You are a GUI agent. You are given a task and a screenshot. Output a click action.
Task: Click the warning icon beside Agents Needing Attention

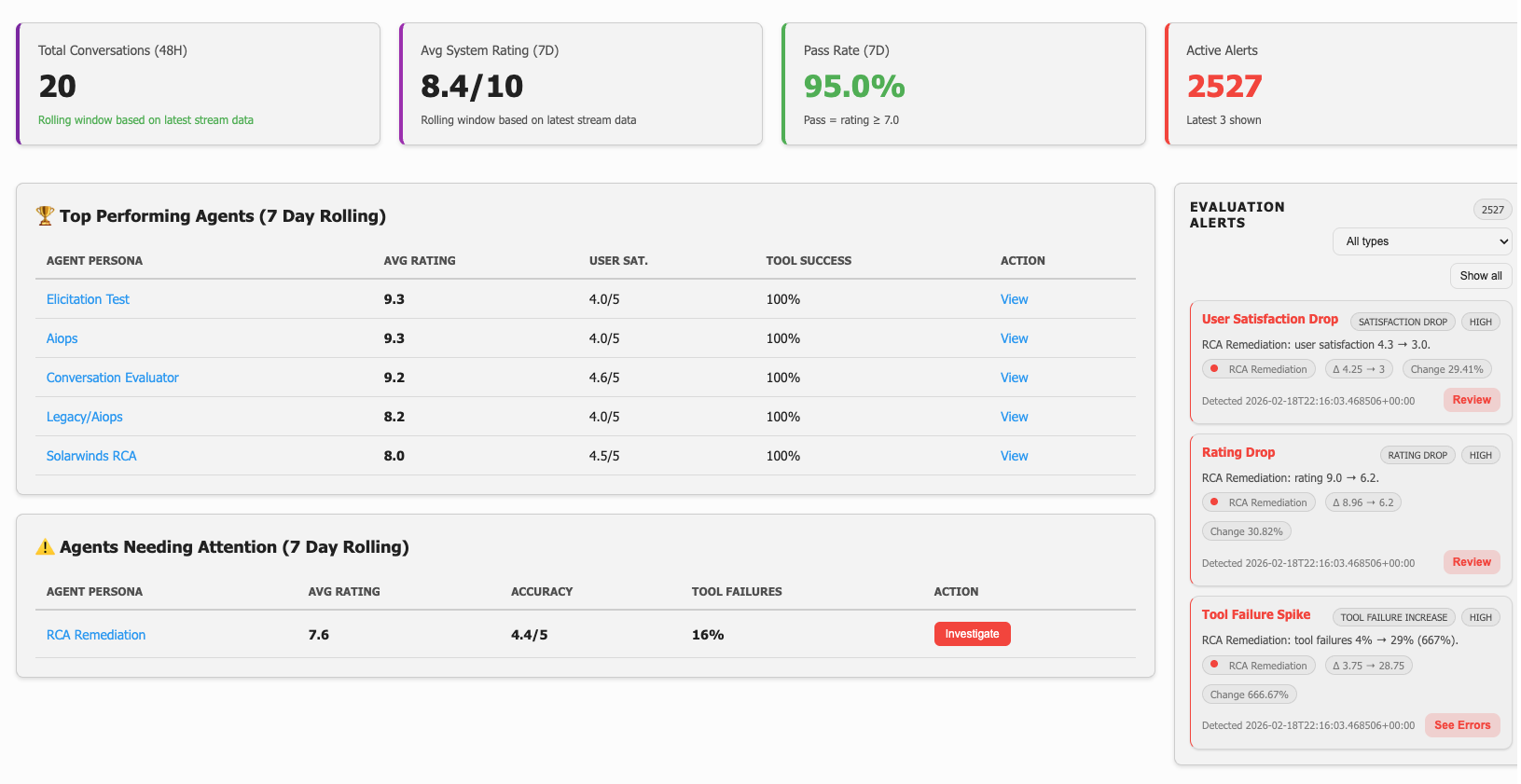(45, 547)
